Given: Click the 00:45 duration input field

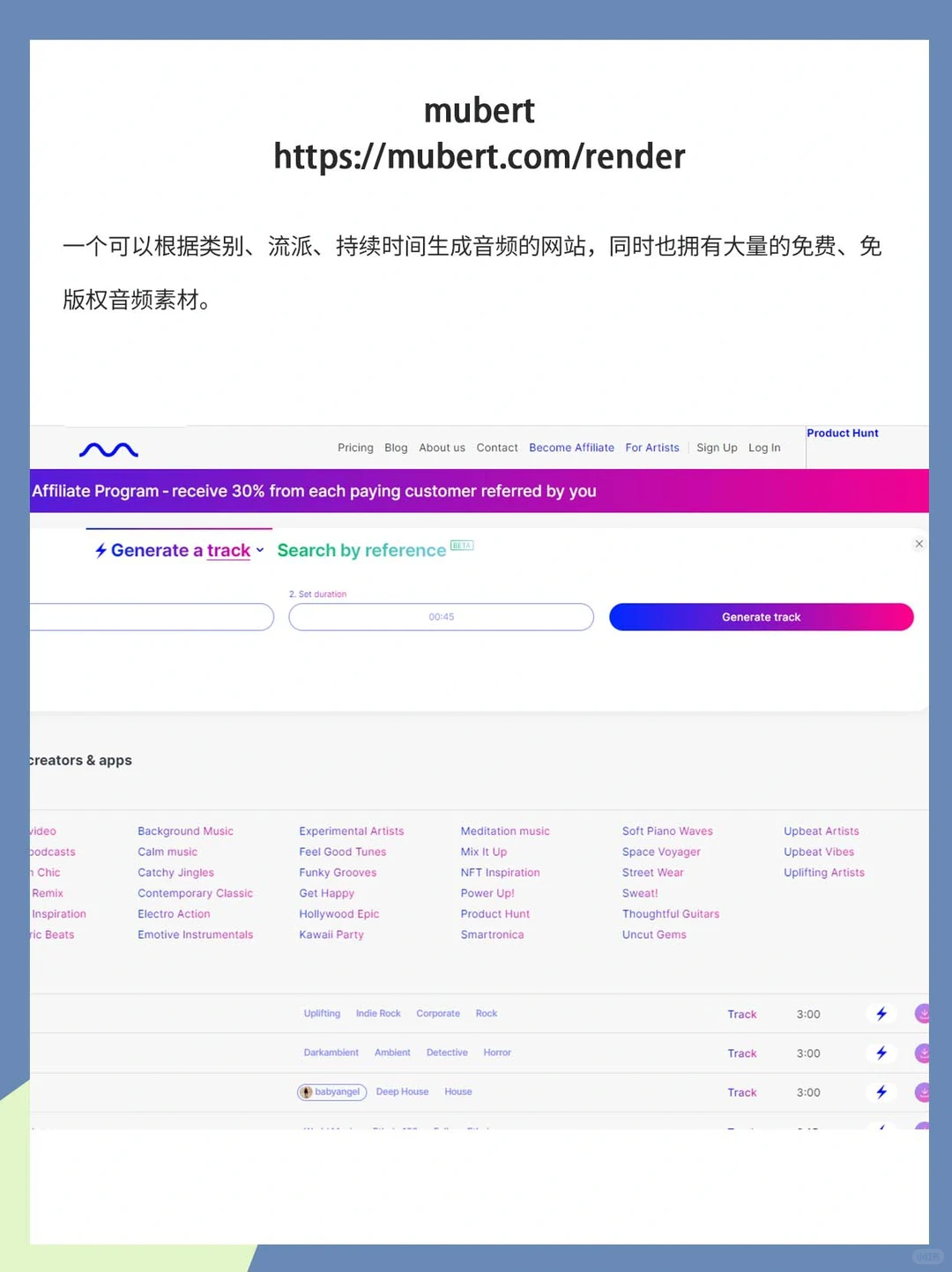Looking at the screenshot, I should click(441, 617).
